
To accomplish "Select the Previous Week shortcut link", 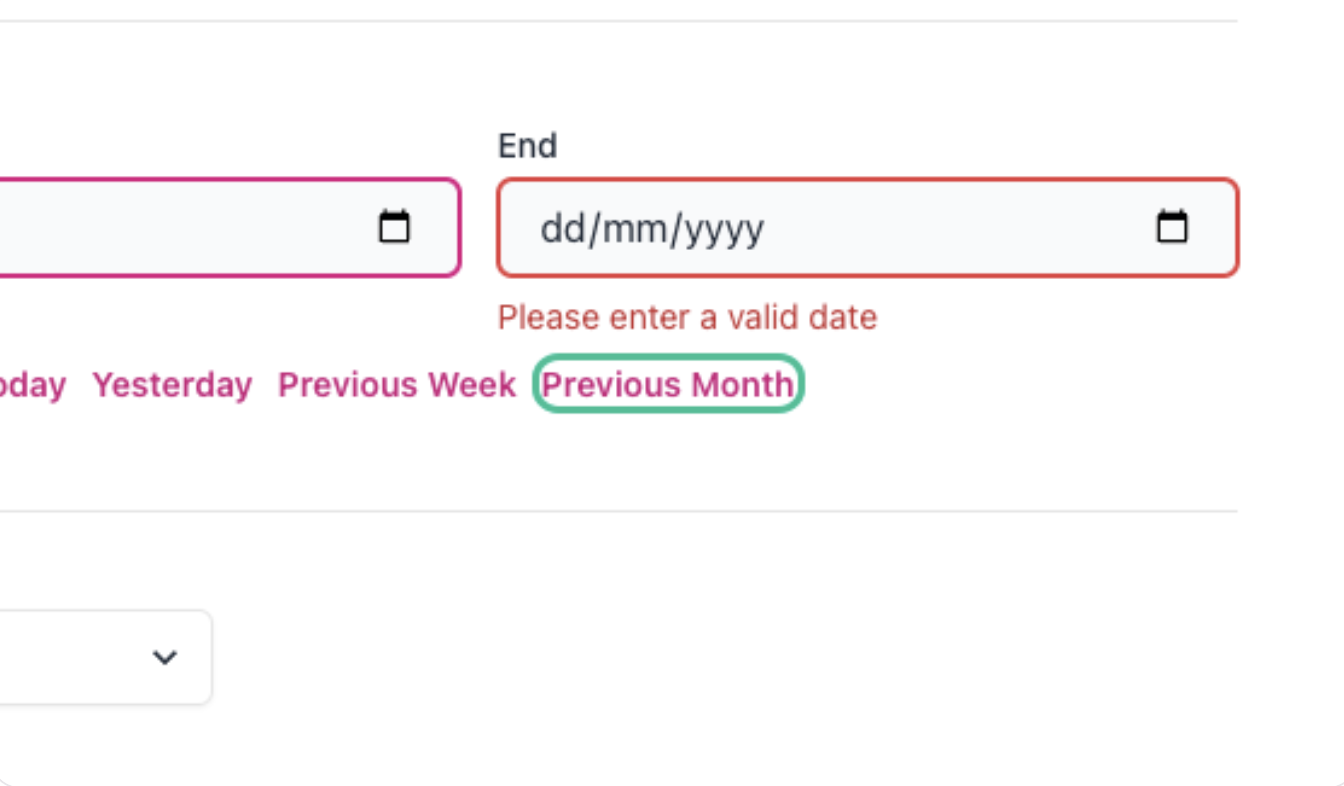I will (x=397, y=384).
